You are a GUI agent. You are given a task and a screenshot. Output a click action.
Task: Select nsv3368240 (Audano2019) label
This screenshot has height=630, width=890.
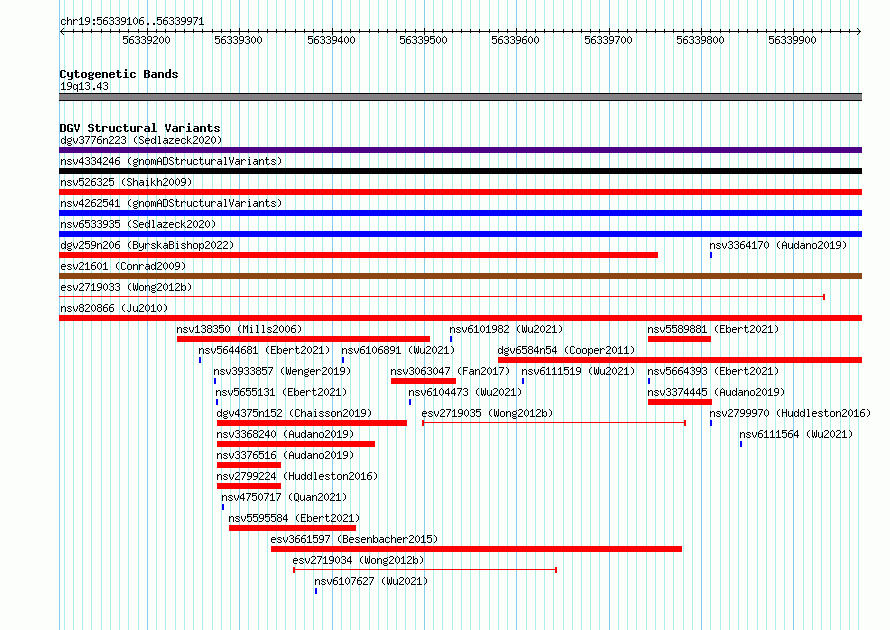tap(285, 434)
